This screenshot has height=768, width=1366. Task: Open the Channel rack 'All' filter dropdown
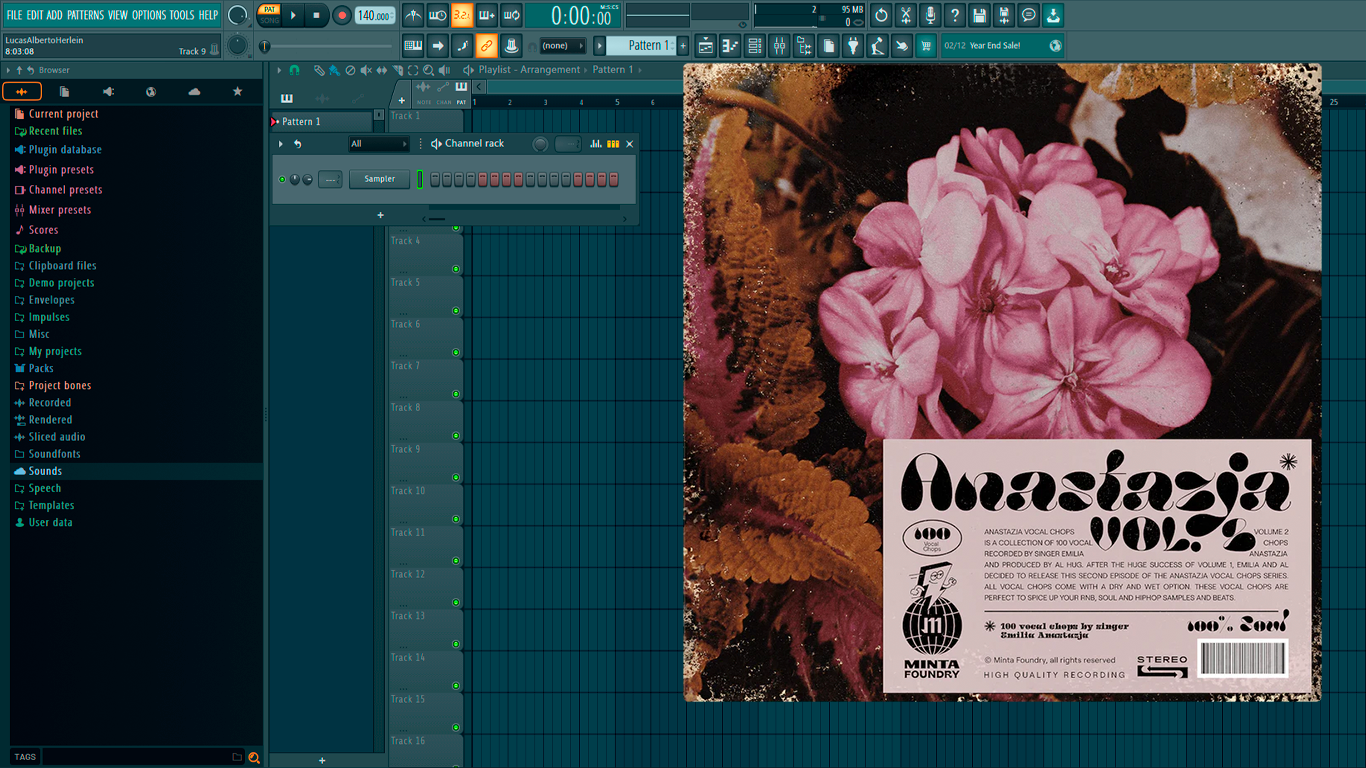click(378, 144)
